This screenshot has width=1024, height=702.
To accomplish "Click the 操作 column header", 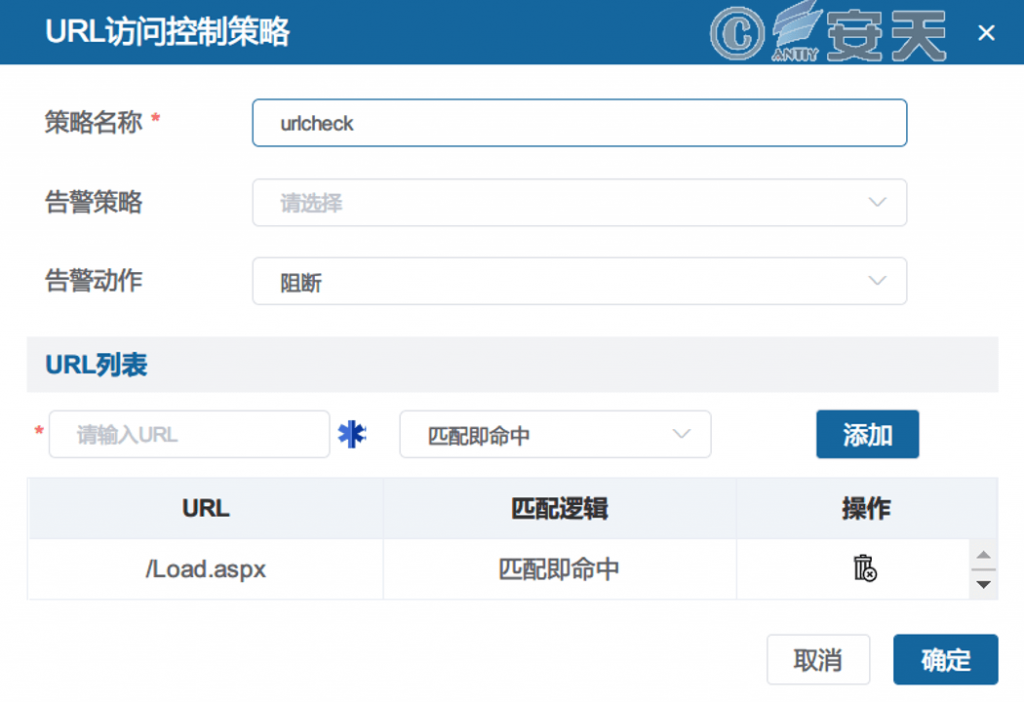I will [865, 508].
